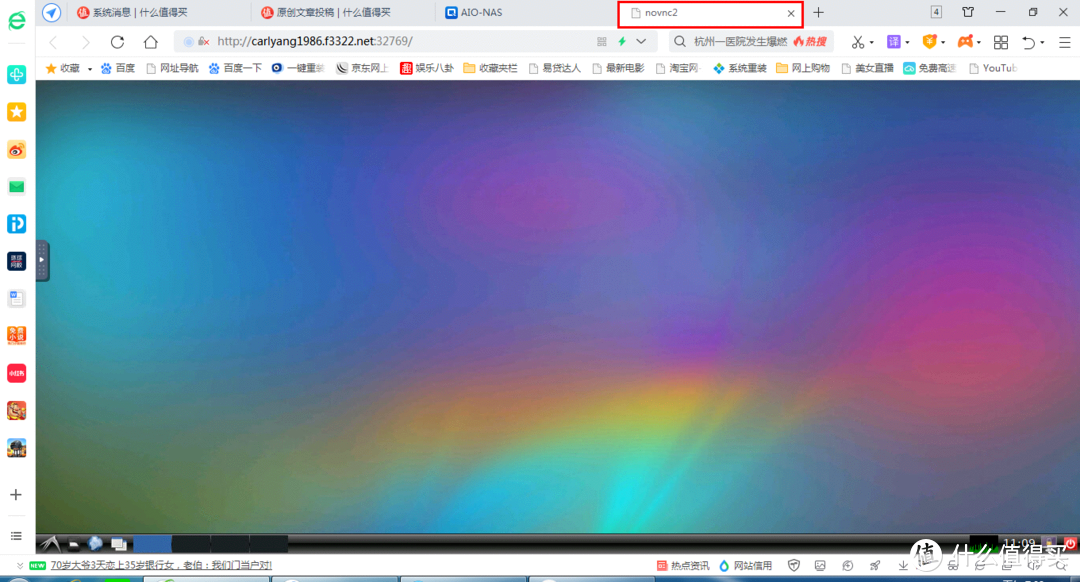
Task: Click the orange shield wallet icon
Action: [x=929, y=42]
